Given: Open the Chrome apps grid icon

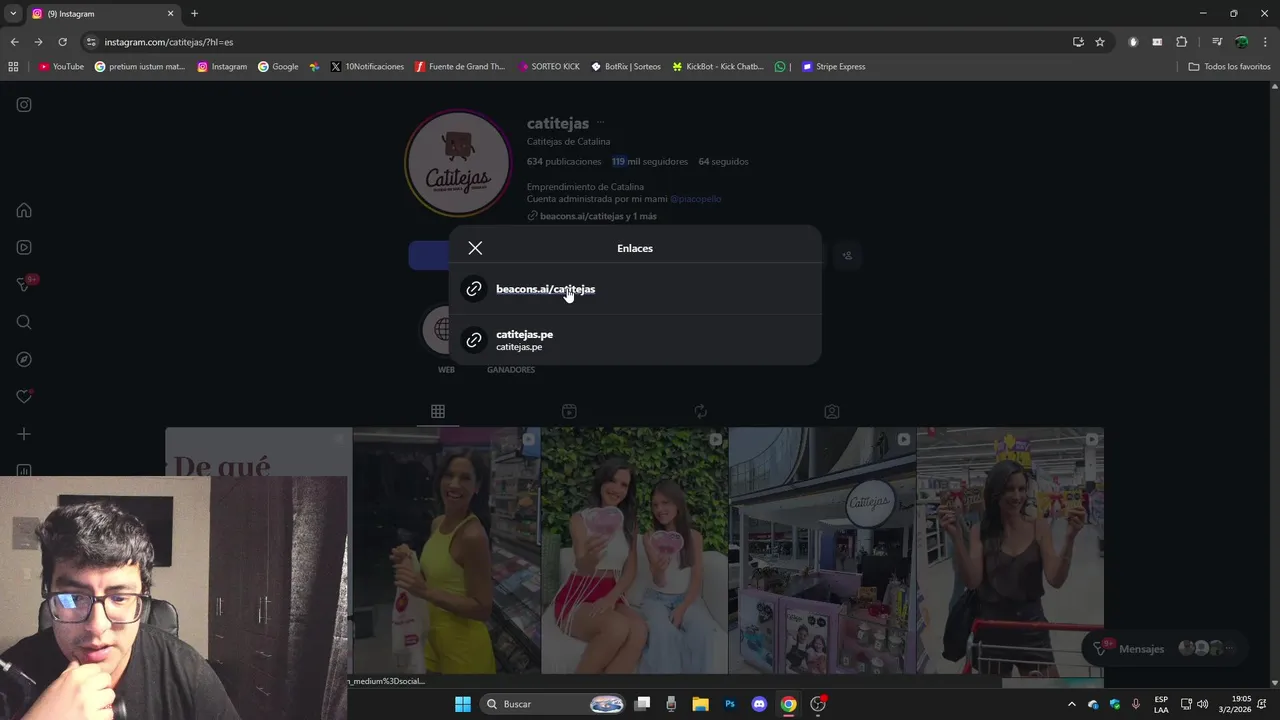Looking at the screenshot, I should point(13,67).
